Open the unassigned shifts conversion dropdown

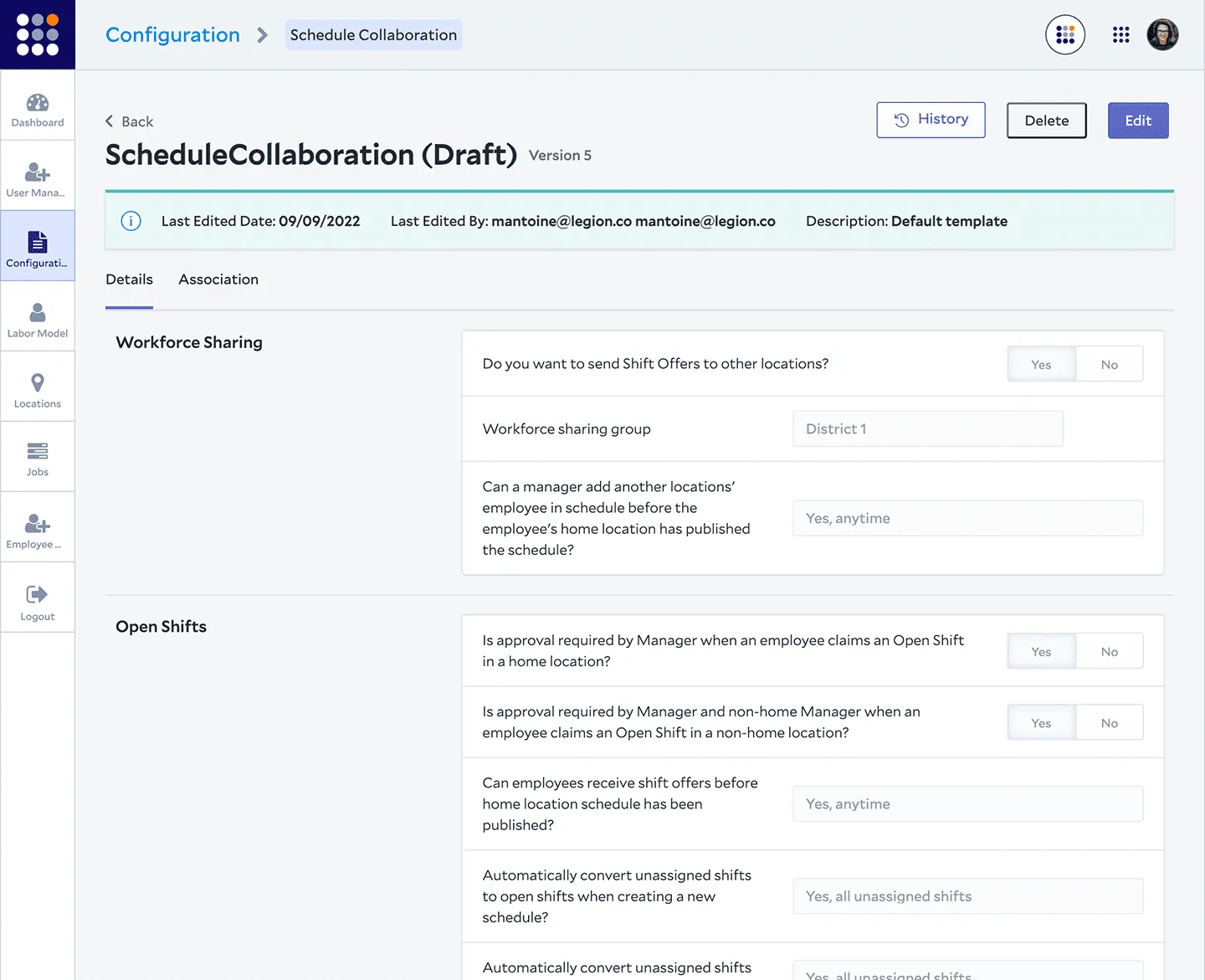click(967, 897)
